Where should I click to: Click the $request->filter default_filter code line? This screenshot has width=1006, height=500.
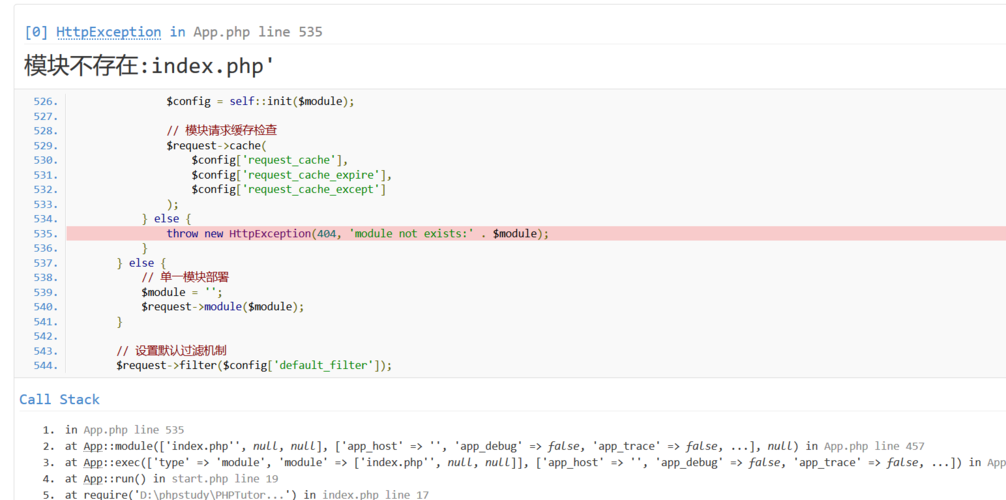click(254, 365)
